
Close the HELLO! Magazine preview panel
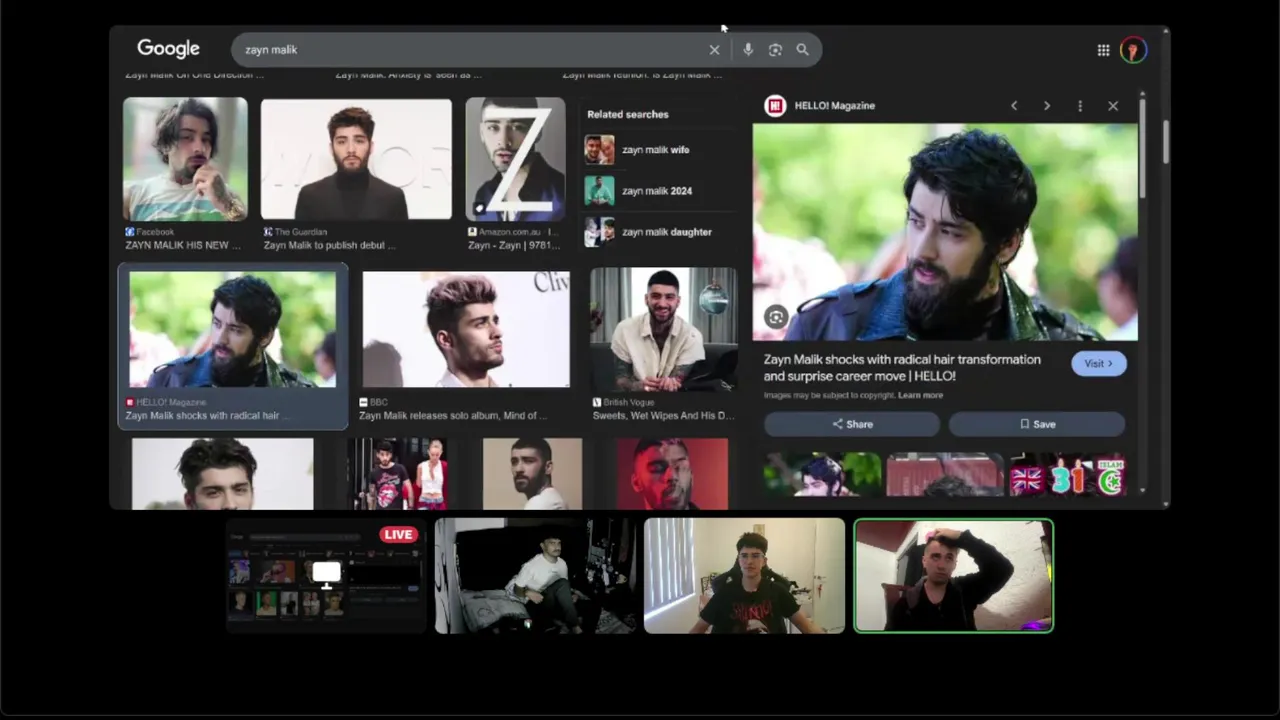pos(1113,106)
